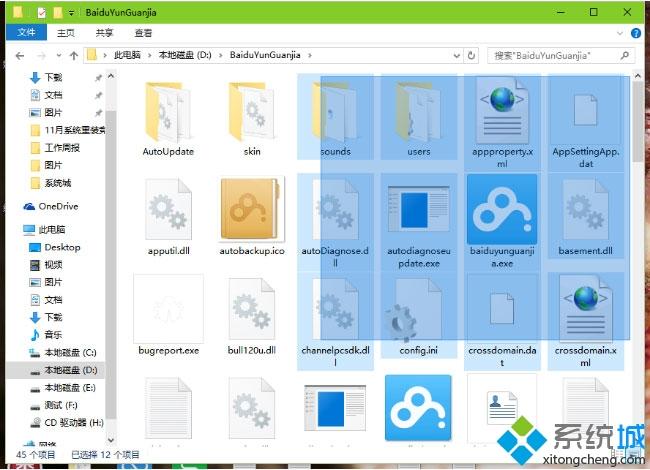
Task: Open 视频 in the navigation pane
Action: [x=46, y=265]
